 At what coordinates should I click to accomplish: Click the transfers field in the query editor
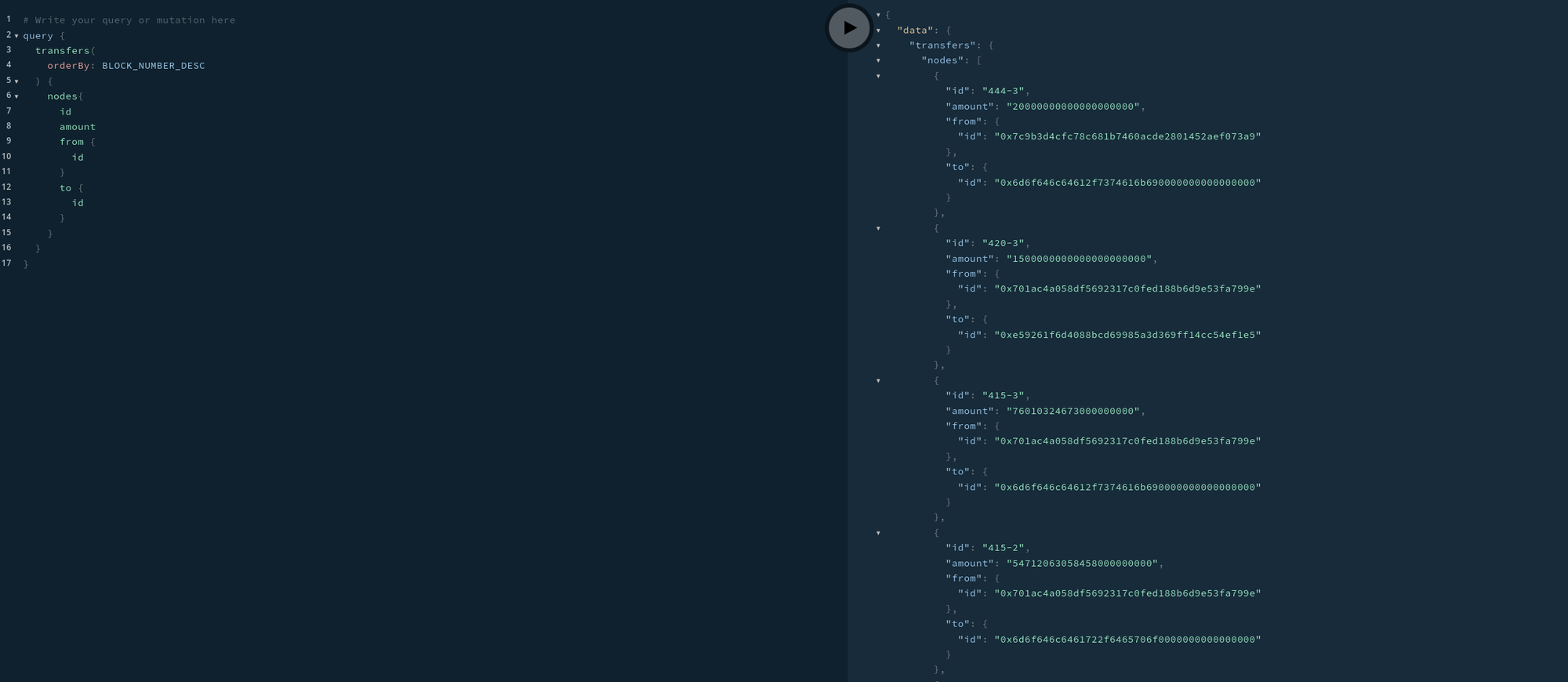coord(62,51)
